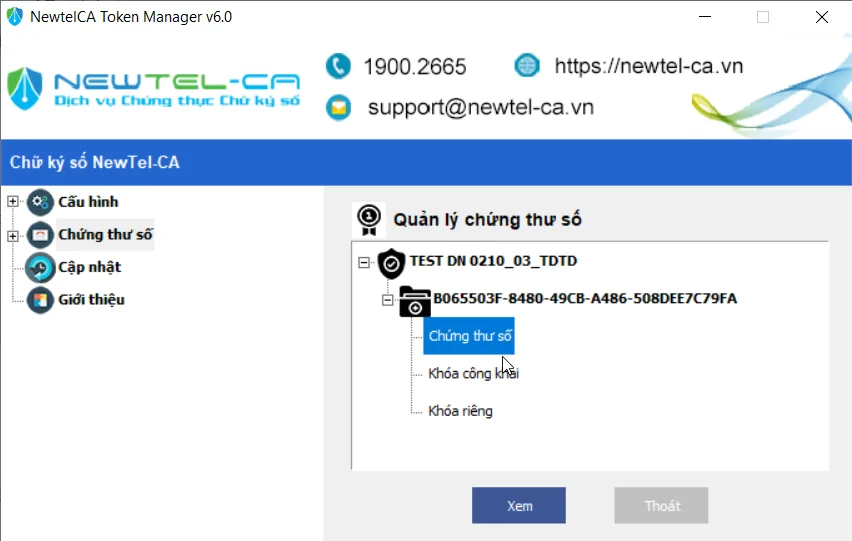The image size is (852, 541).
Task: Expand the Chứng thư số sidebar node
Action: (12, 236)
